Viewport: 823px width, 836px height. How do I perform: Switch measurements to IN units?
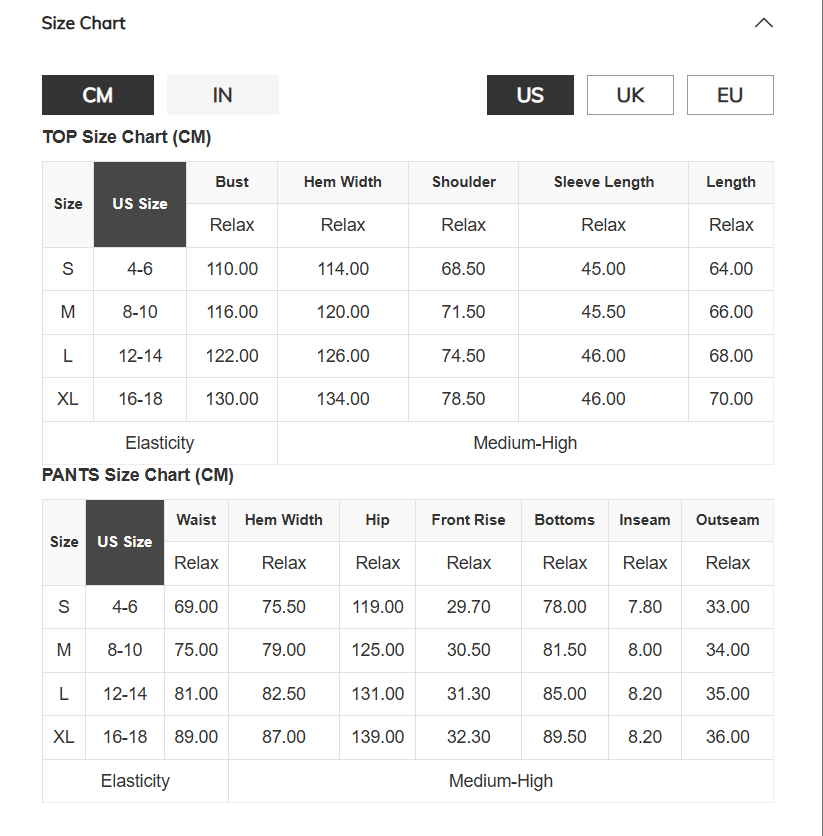pos(223,95)
